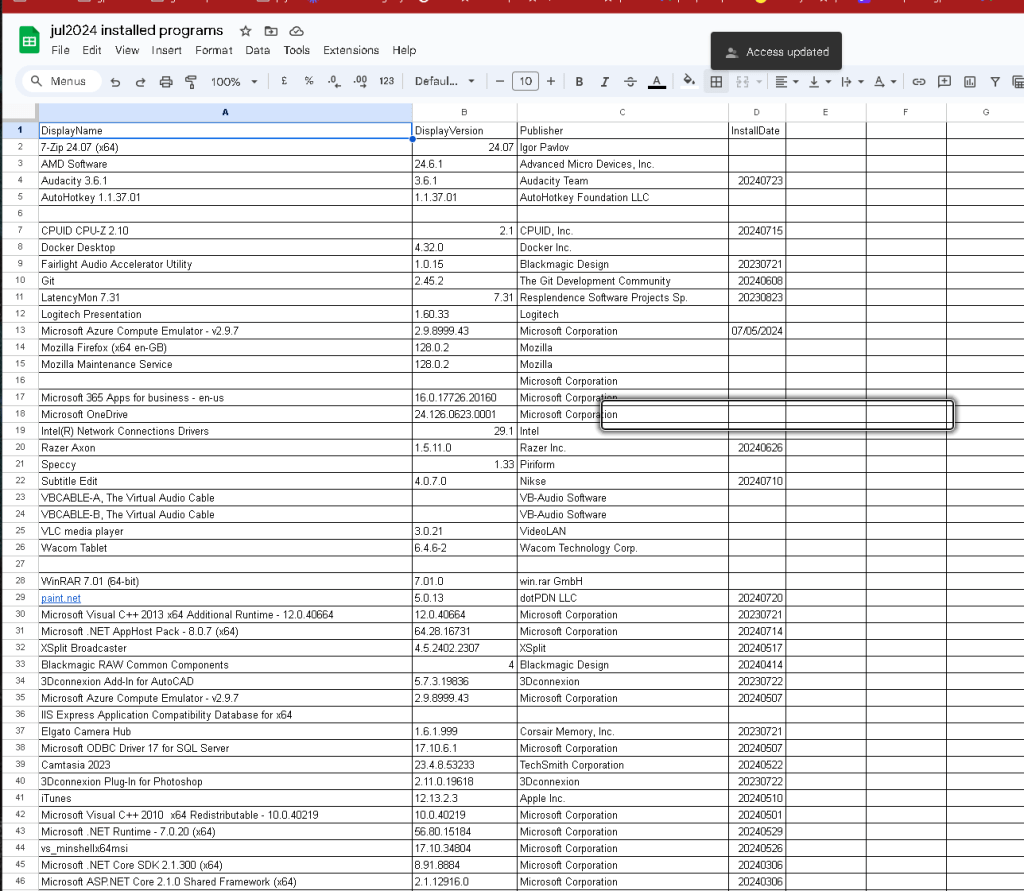Select the Publisher header cell
The height and width of the screenshot is (891, 1024).
pyautogui.click(x=622, y=131)
